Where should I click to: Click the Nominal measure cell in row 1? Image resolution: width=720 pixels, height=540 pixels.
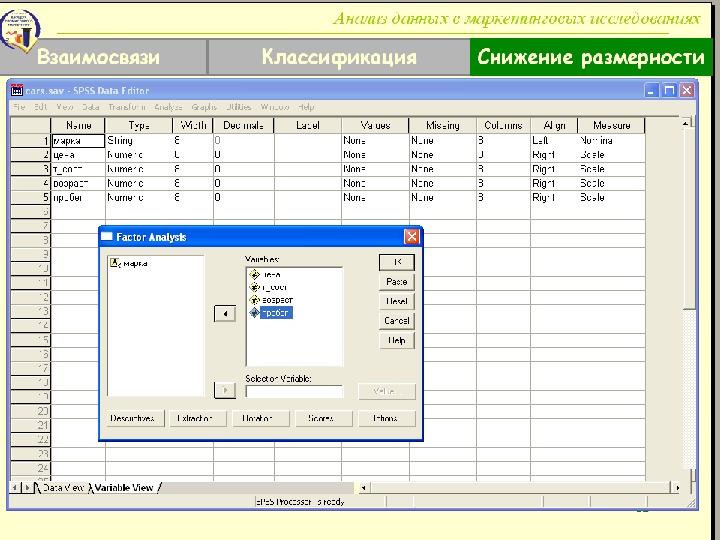pos(611,141)
